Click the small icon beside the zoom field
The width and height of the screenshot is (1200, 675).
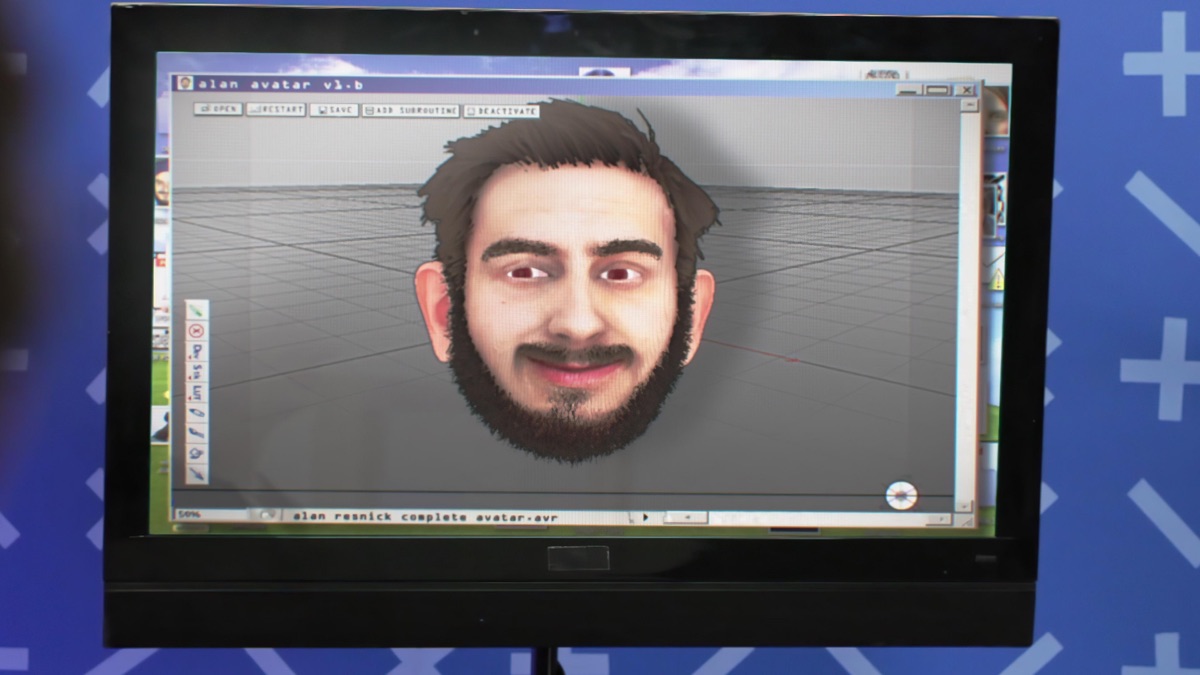[266, 516]
